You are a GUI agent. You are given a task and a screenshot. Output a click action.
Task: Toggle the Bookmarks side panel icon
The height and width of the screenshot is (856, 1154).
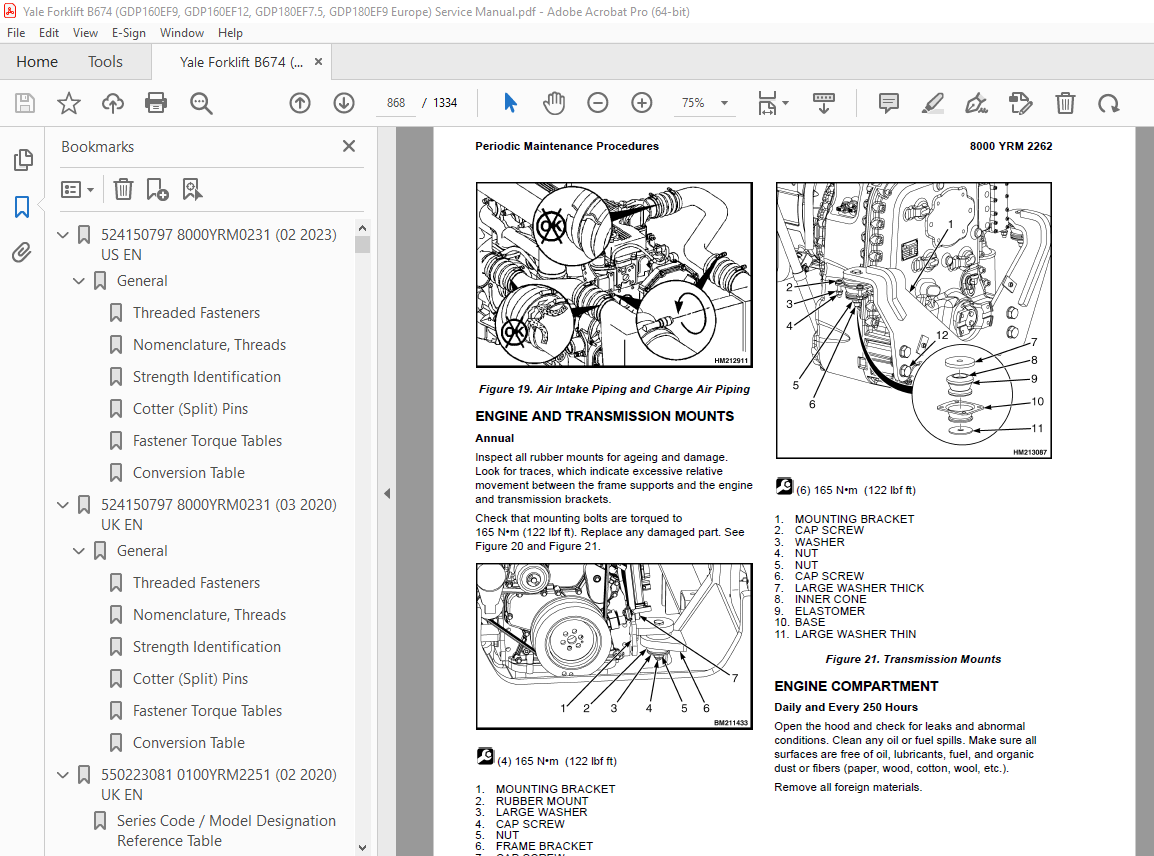[22, 207]
